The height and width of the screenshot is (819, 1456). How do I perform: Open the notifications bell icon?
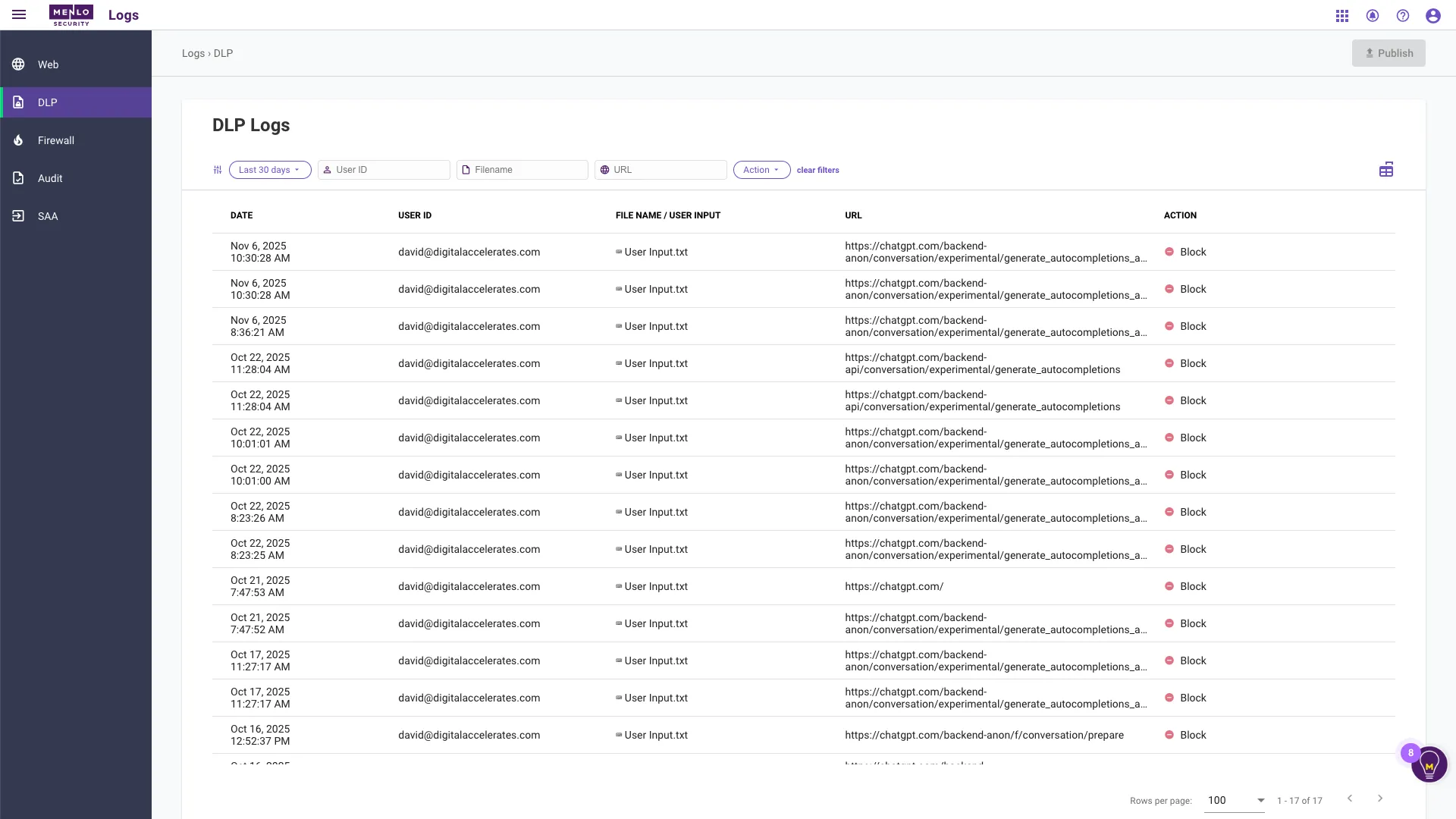pos(1373,15)
